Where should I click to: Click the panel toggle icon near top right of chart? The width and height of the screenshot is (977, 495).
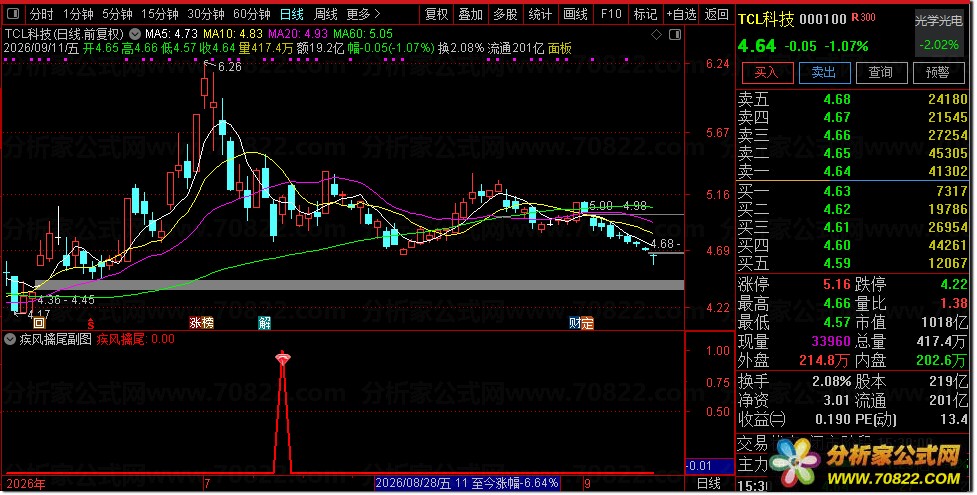(675, 35)
